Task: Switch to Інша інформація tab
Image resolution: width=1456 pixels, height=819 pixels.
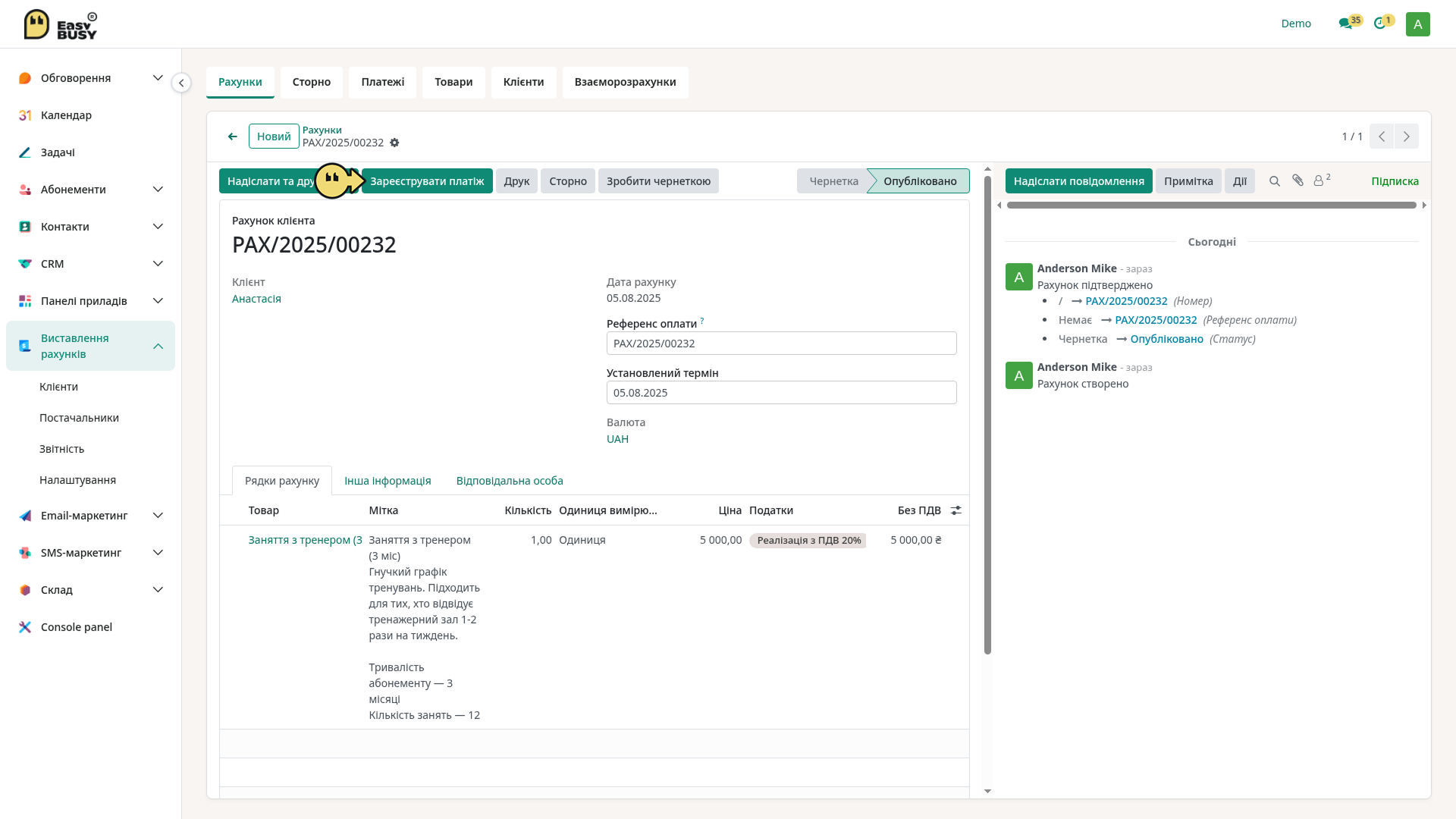Action: point(388,481)
